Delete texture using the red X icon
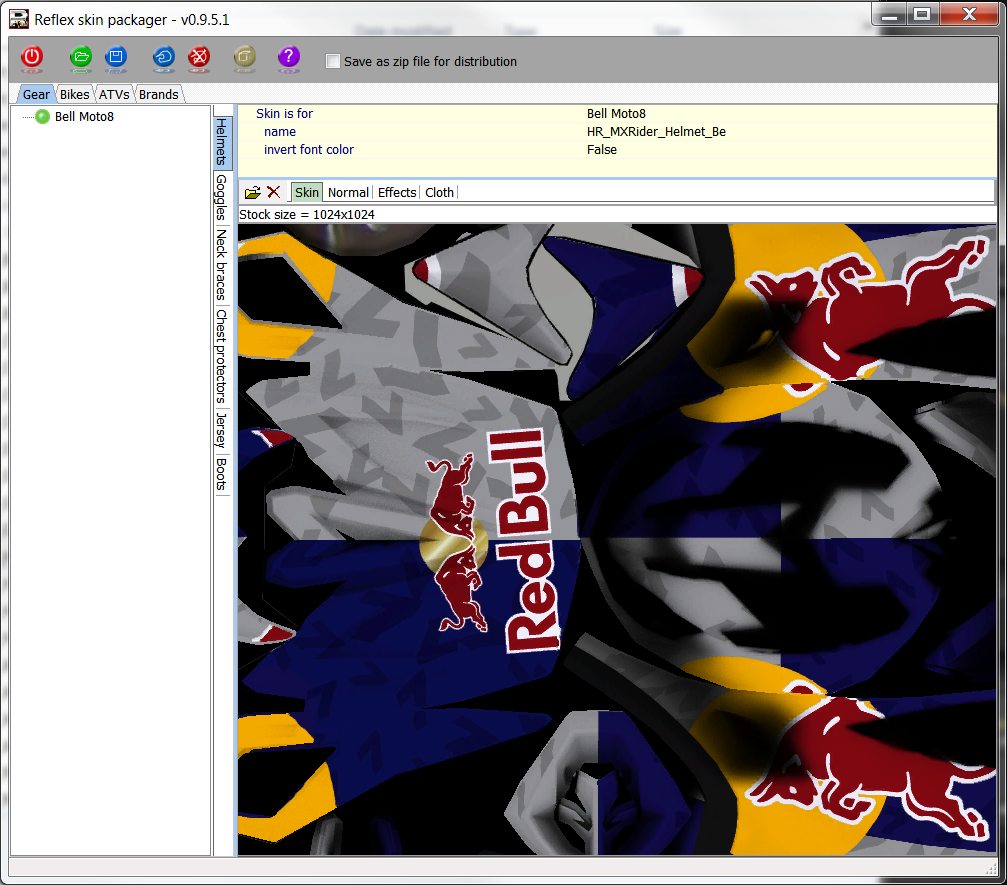This screenshot has height=885, width=1007. point(273,192)
